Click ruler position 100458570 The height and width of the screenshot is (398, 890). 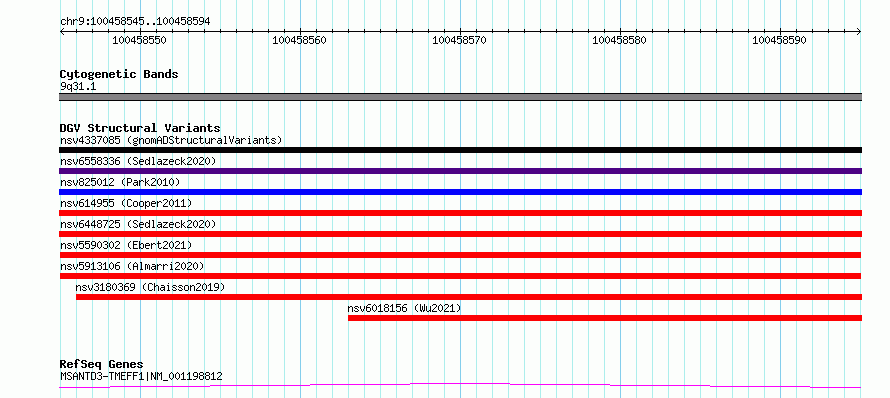(459, 40)
